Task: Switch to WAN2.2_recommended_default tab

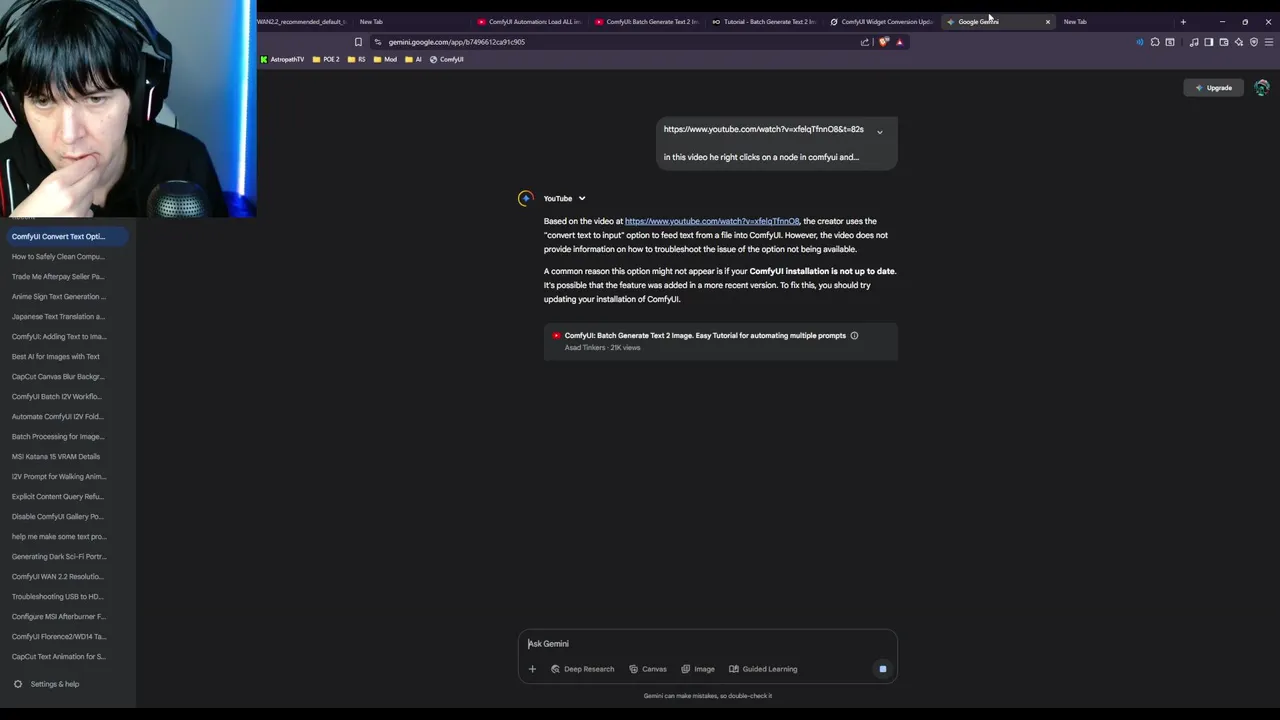Action: [x=303, y=22]
